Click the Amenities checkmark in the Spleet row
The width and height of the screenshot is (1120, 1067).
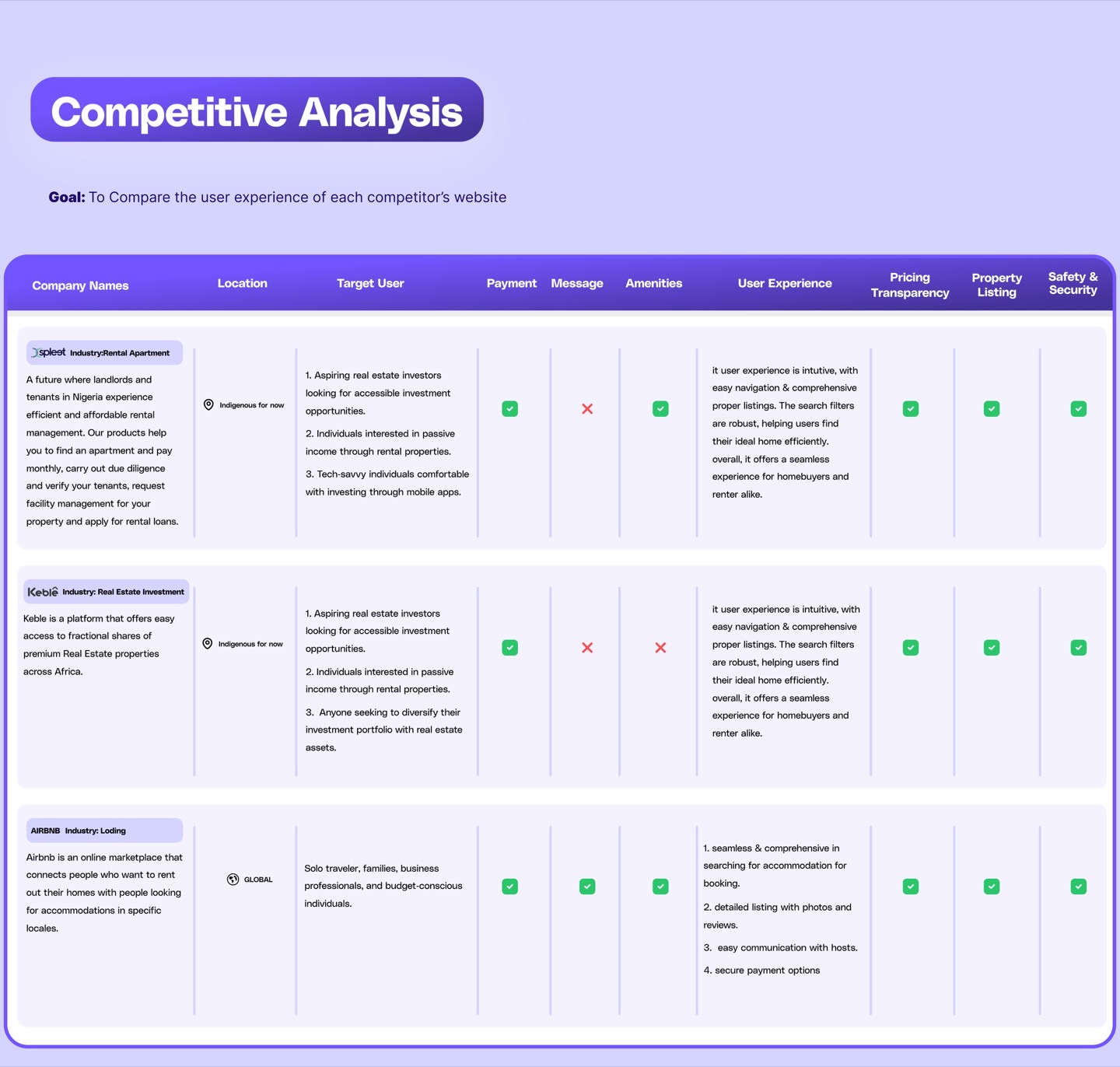(660, 409)
